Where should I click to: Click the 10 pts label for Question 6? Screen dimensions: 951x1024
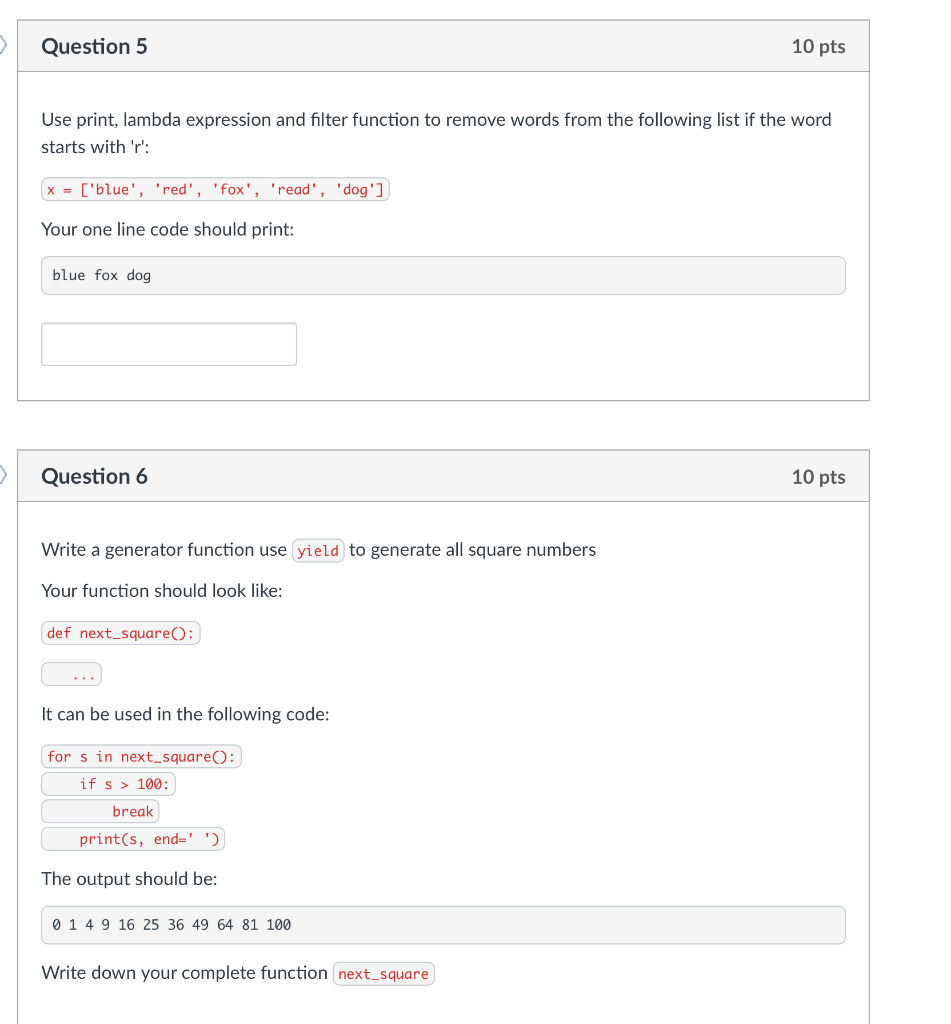818,476
